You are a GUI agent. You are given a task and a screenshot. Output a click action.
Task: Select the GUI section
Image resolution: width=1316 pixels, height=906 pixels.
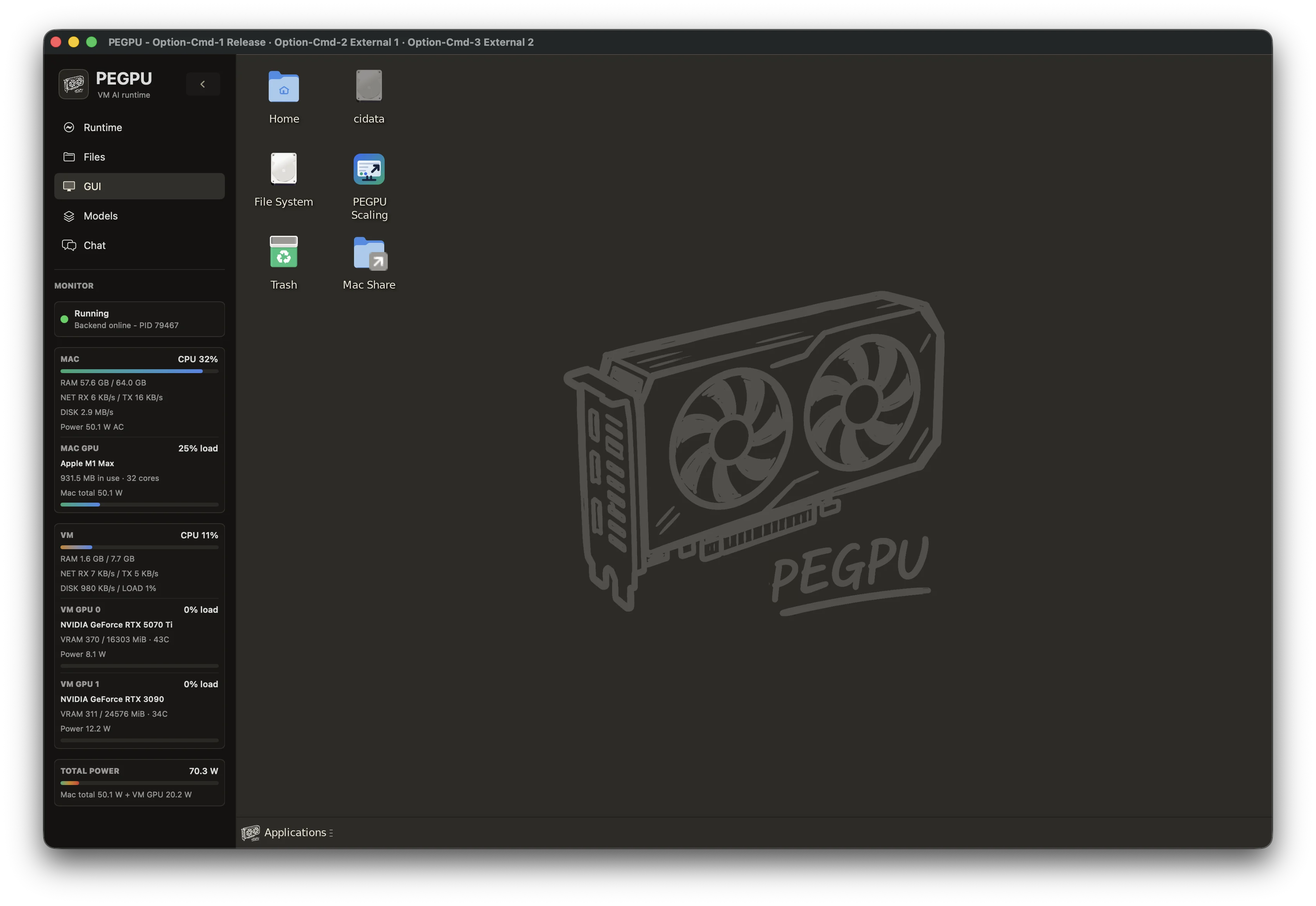click(140, 186)
